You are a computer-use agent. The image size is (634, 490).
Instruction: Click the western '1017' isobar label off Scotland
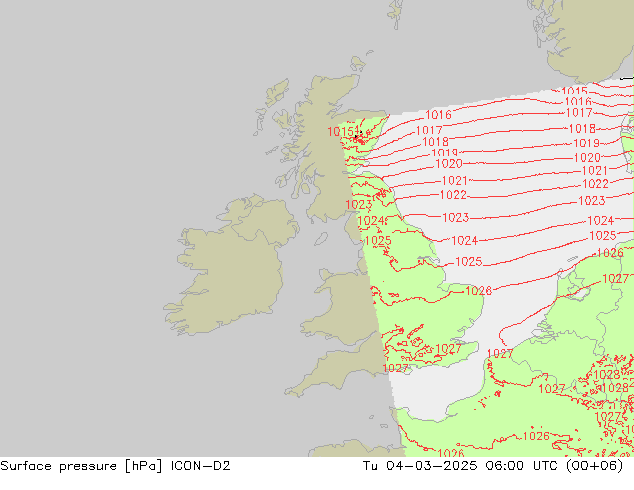[429, 130]
